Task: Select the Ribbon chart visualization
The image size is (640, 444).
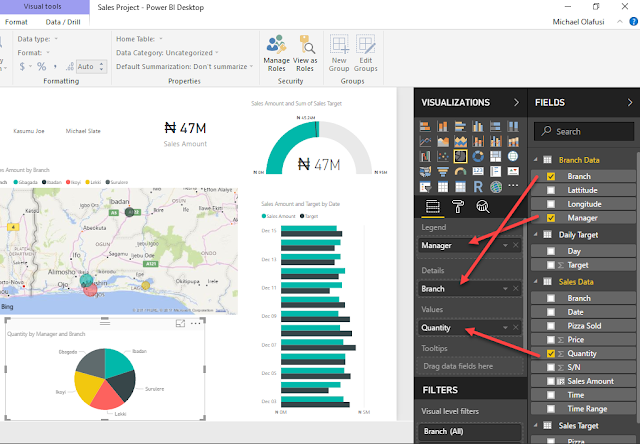Action: click(513, 142)
